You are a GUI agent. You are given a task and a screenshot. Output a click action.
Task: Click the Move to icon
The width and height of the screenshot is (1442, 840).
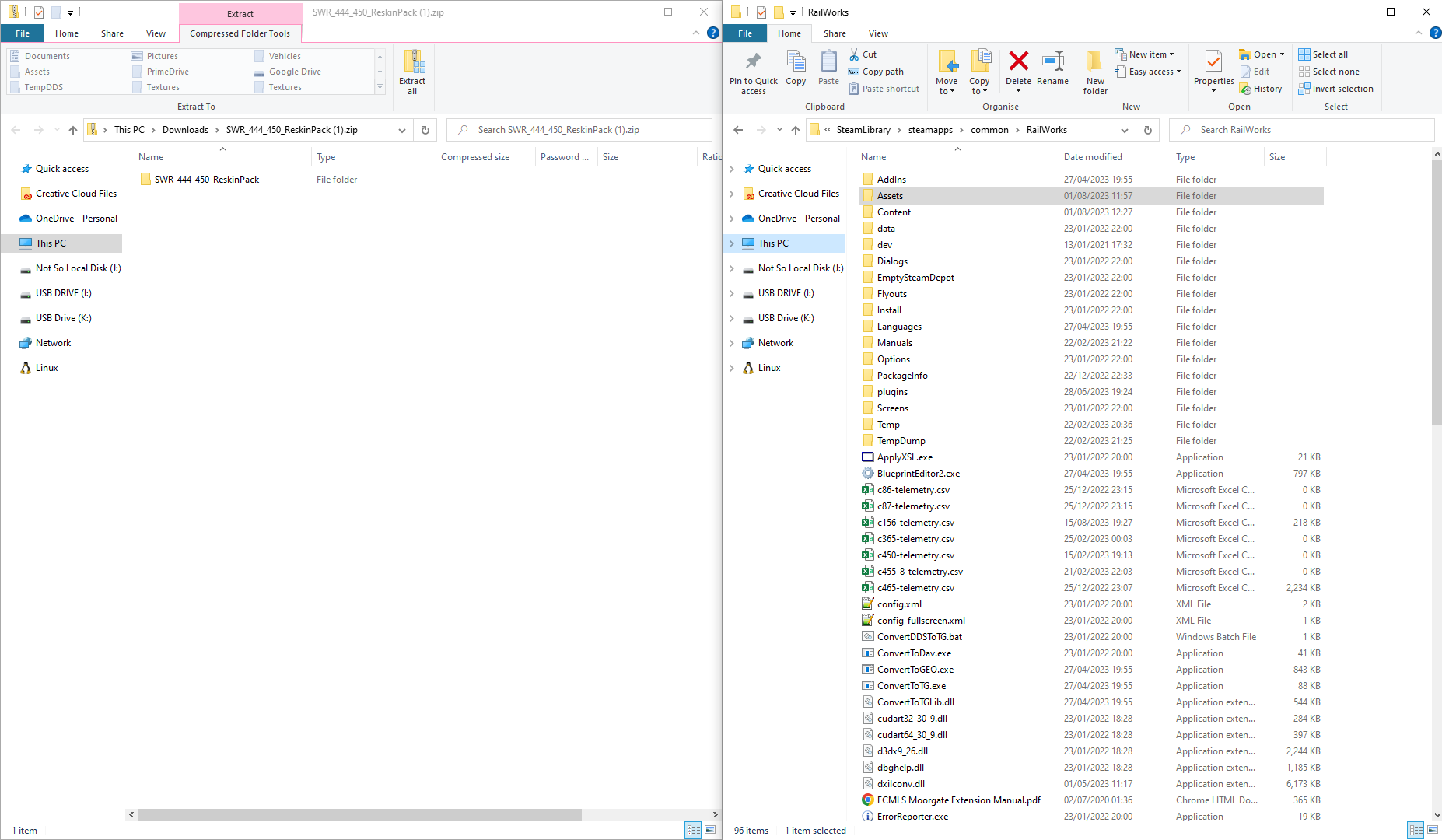pos(947,72)
